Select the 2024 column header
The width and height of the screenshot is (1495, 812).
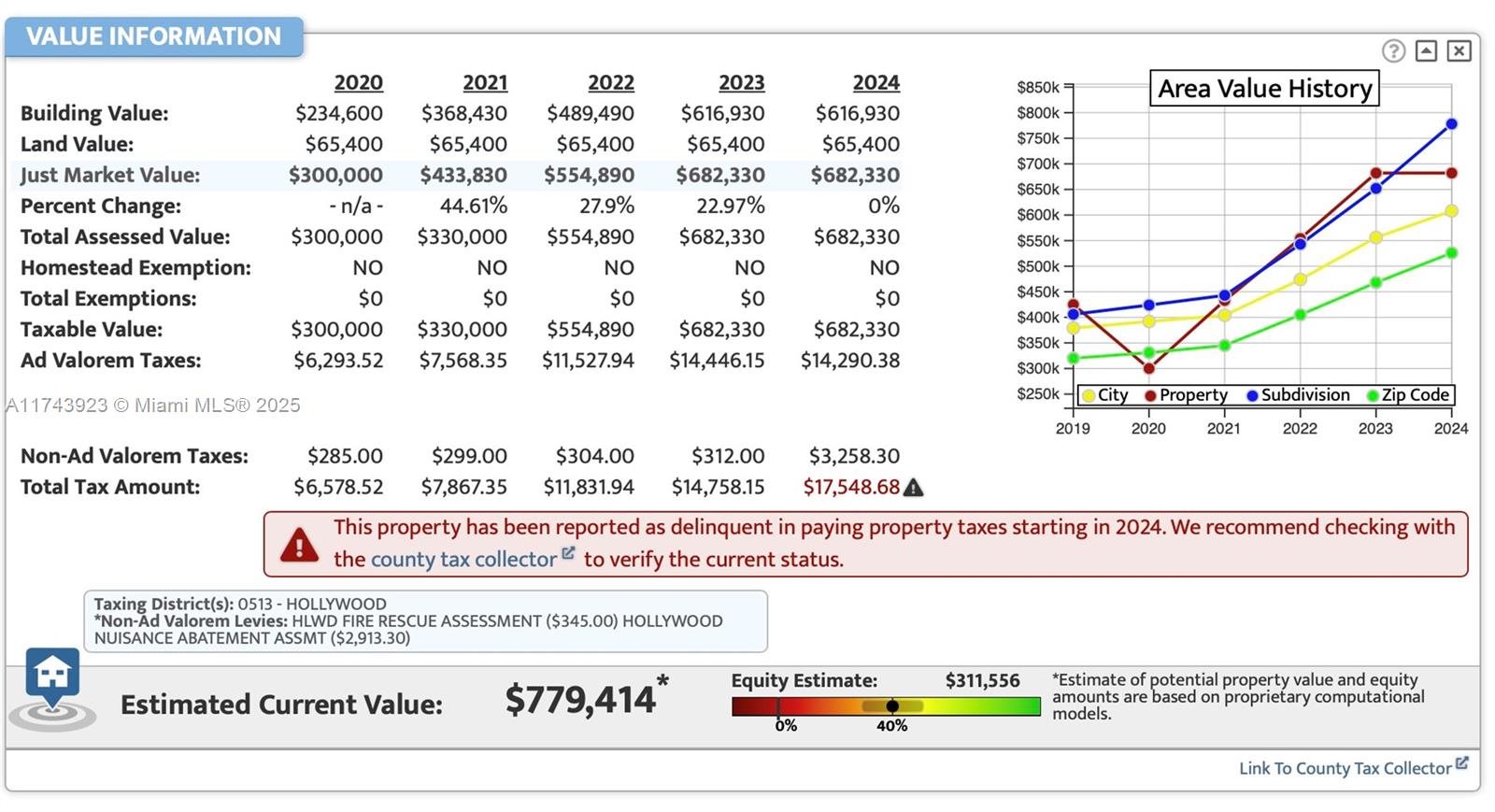pos(876,83)
